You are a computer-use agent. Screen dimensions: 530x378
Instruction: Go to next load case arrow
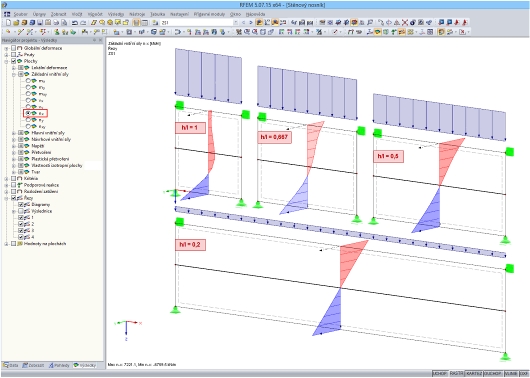[251, 23]
